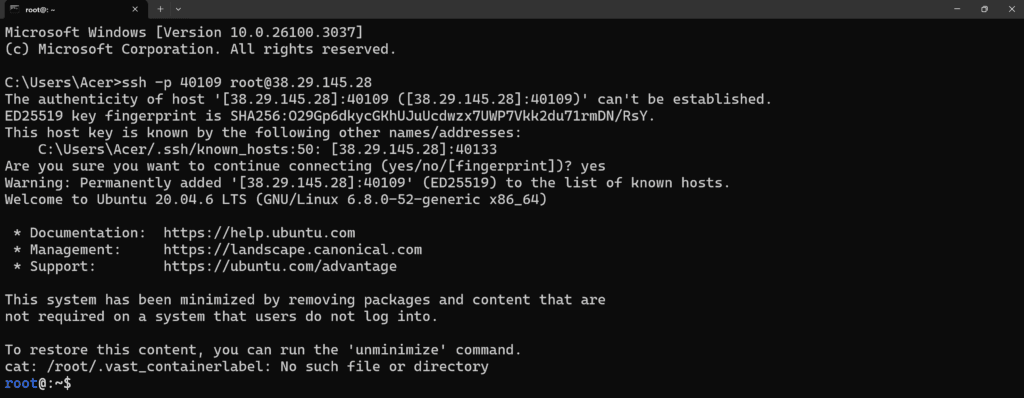Close the terminal window
Viewport: 1024px width, 398px height.
pos(1011,9)
